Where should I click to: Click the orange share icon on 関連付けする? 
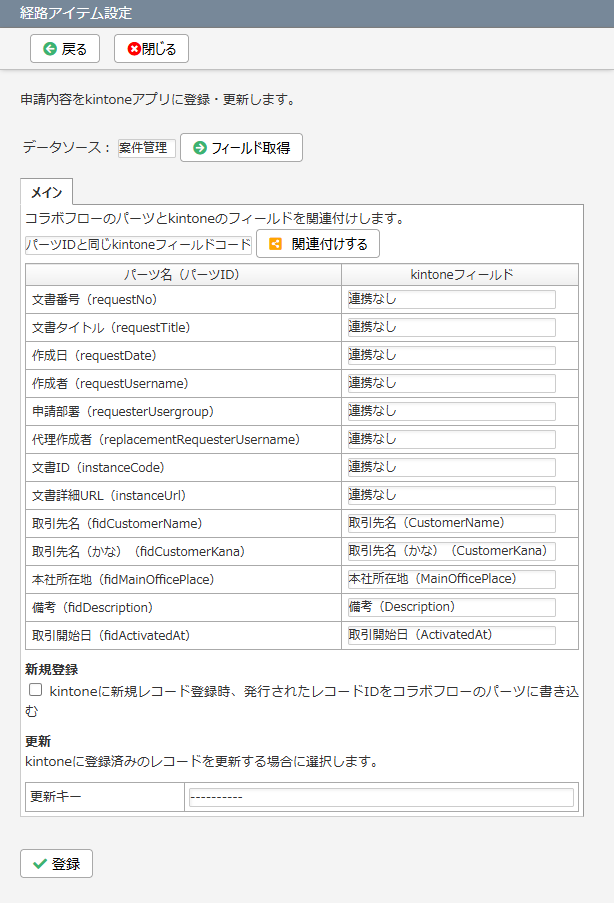276,244
